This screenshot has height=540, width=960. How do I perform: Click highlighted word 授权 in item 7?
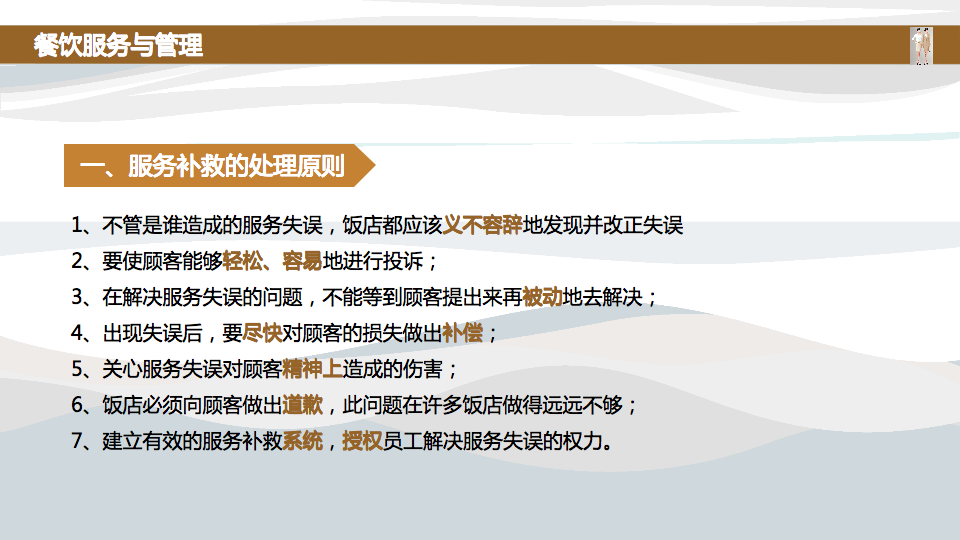click(362, 441)
